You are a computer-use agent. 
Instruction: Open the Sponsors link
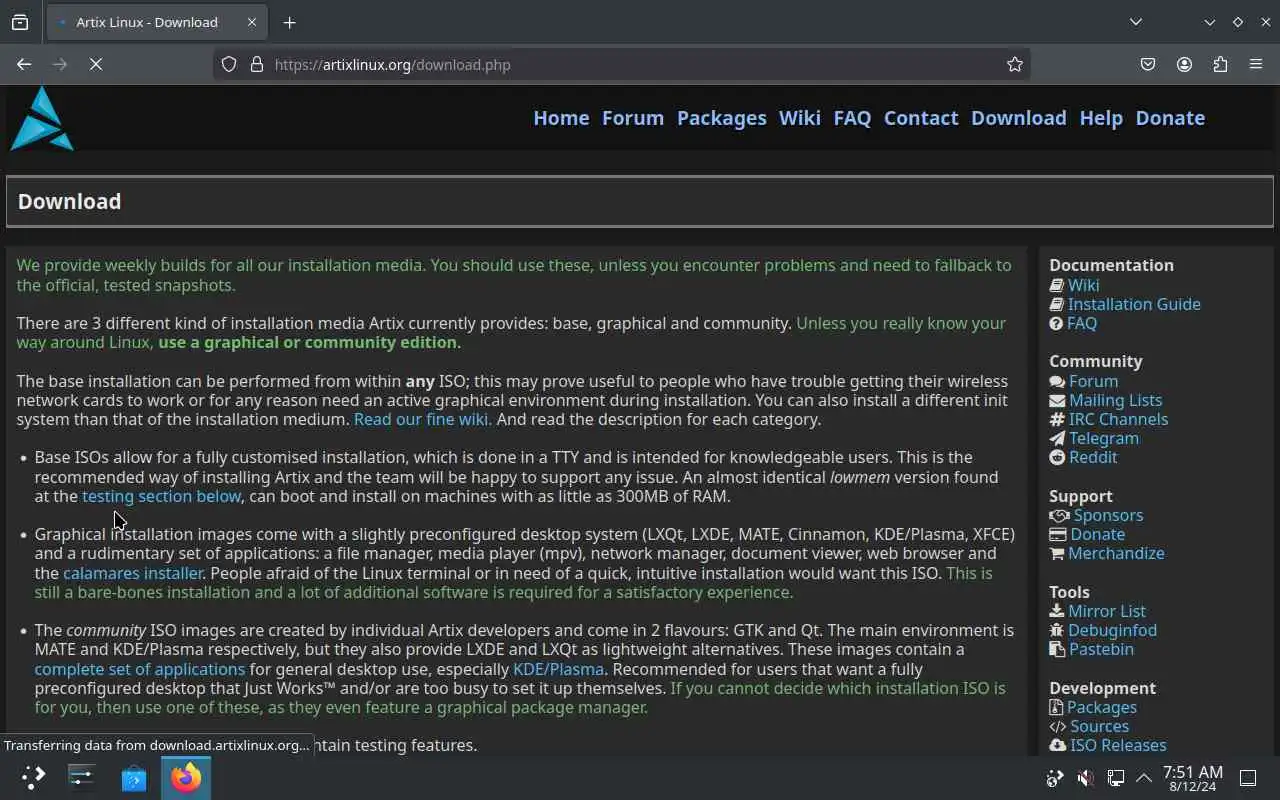(1108, 515)
